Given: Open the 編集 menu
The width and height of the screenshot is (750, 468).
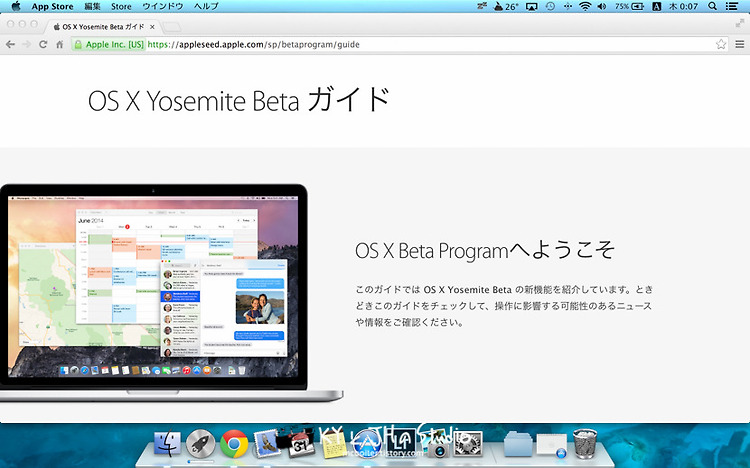Looking at the screenshot, I should tap(92, 6).
